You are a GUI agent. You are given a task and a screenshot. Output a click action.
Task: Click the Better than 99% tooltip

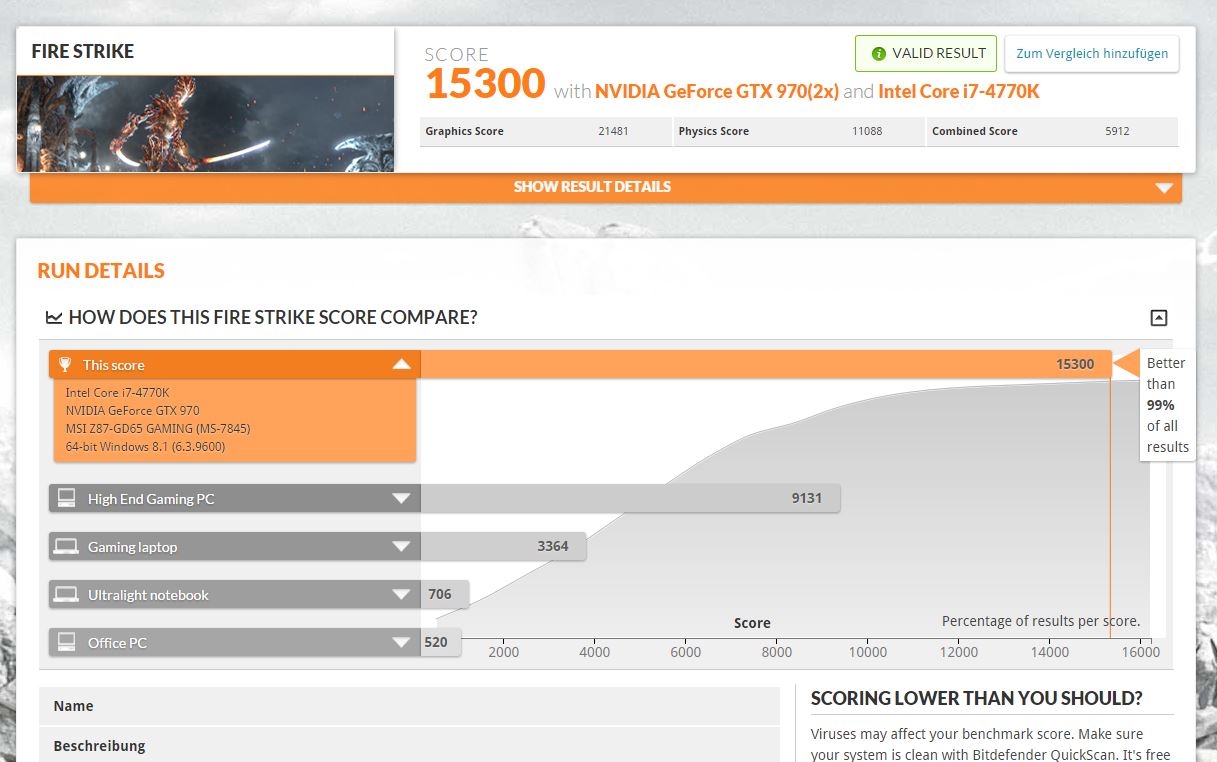coord(1166,405)
